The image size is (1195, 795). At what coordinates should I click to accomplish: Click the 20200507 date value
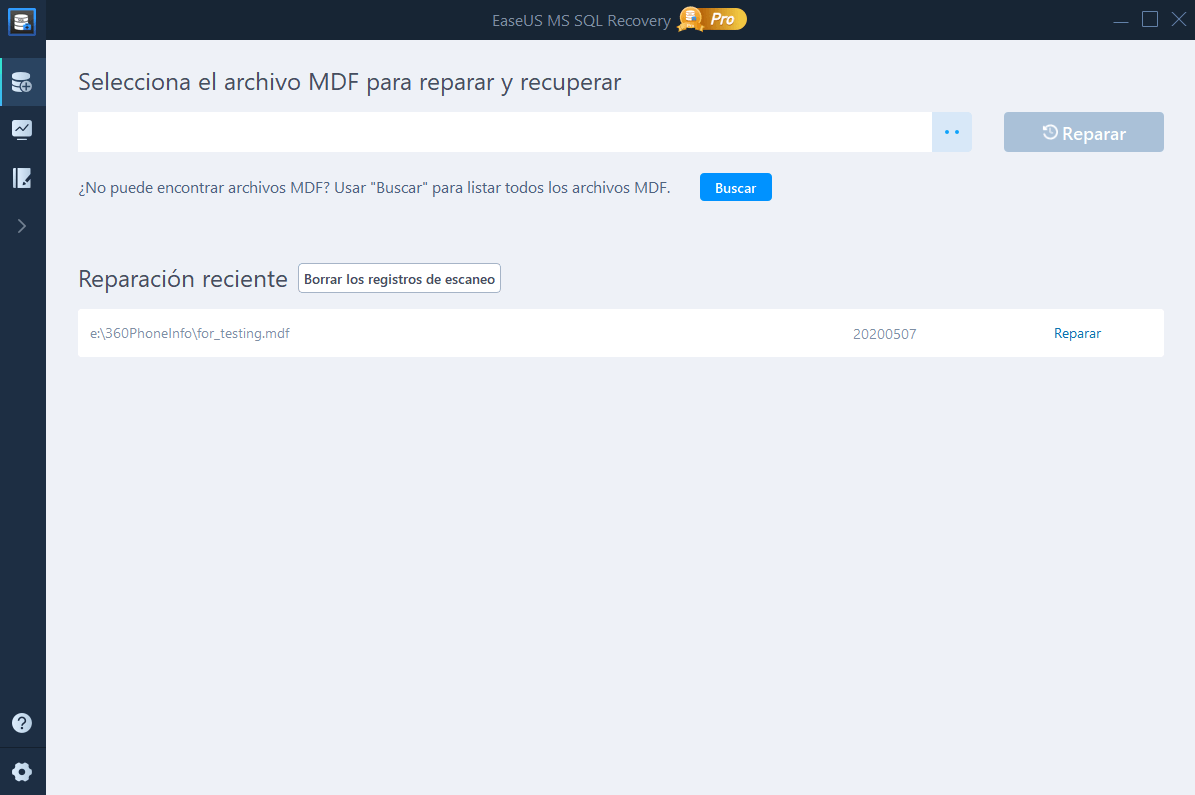tap(884, 334)
